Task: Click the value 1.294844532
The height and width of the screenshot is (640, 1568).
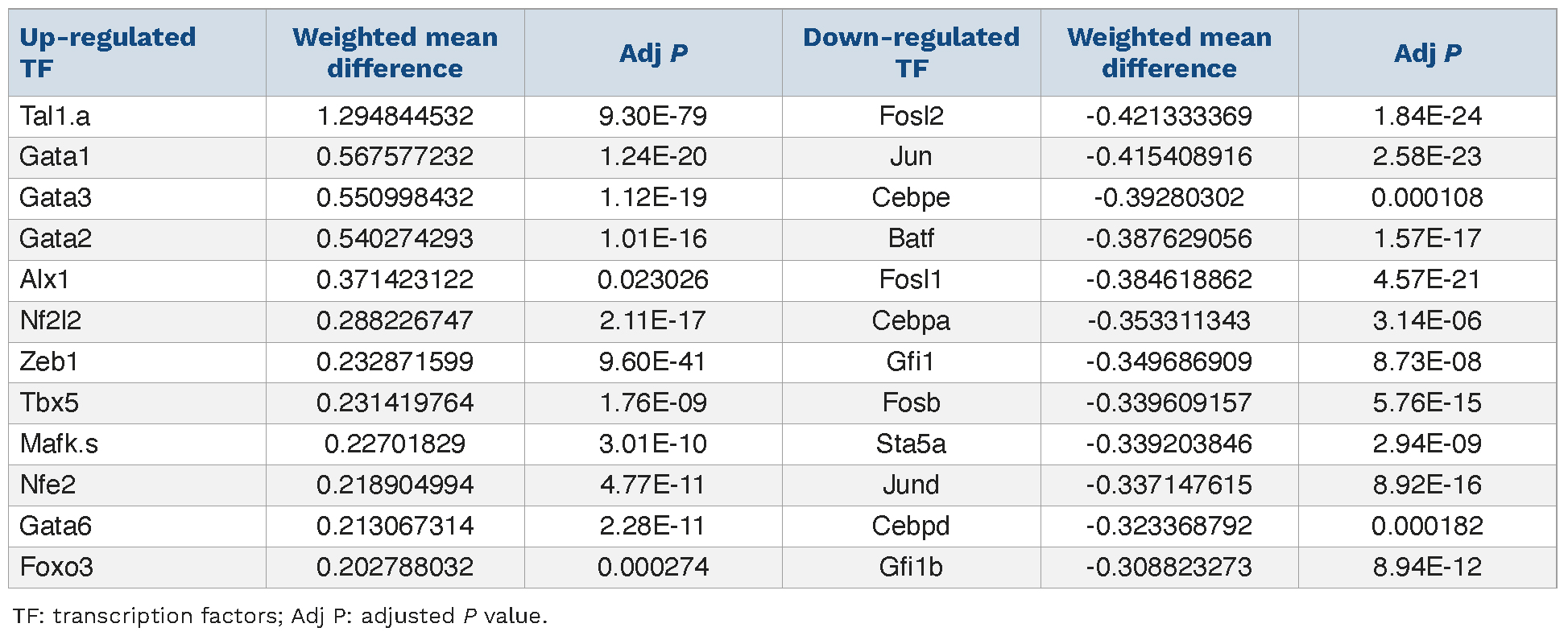Action: [x=395, y=117]
